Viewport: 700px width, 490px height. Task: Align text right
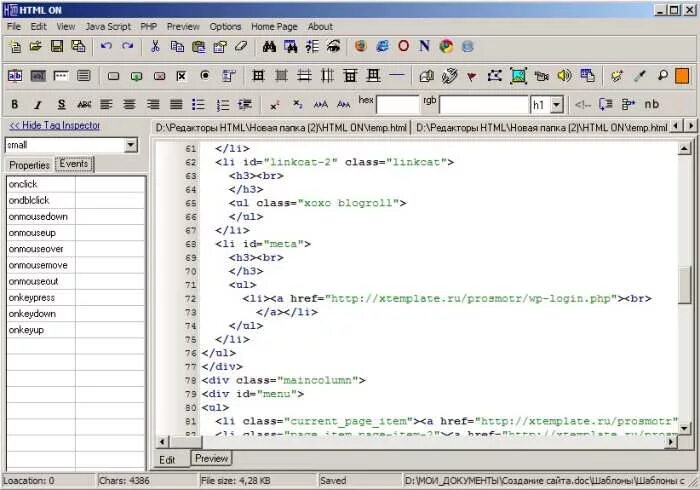pyautogui.click(x=153, y=105)
